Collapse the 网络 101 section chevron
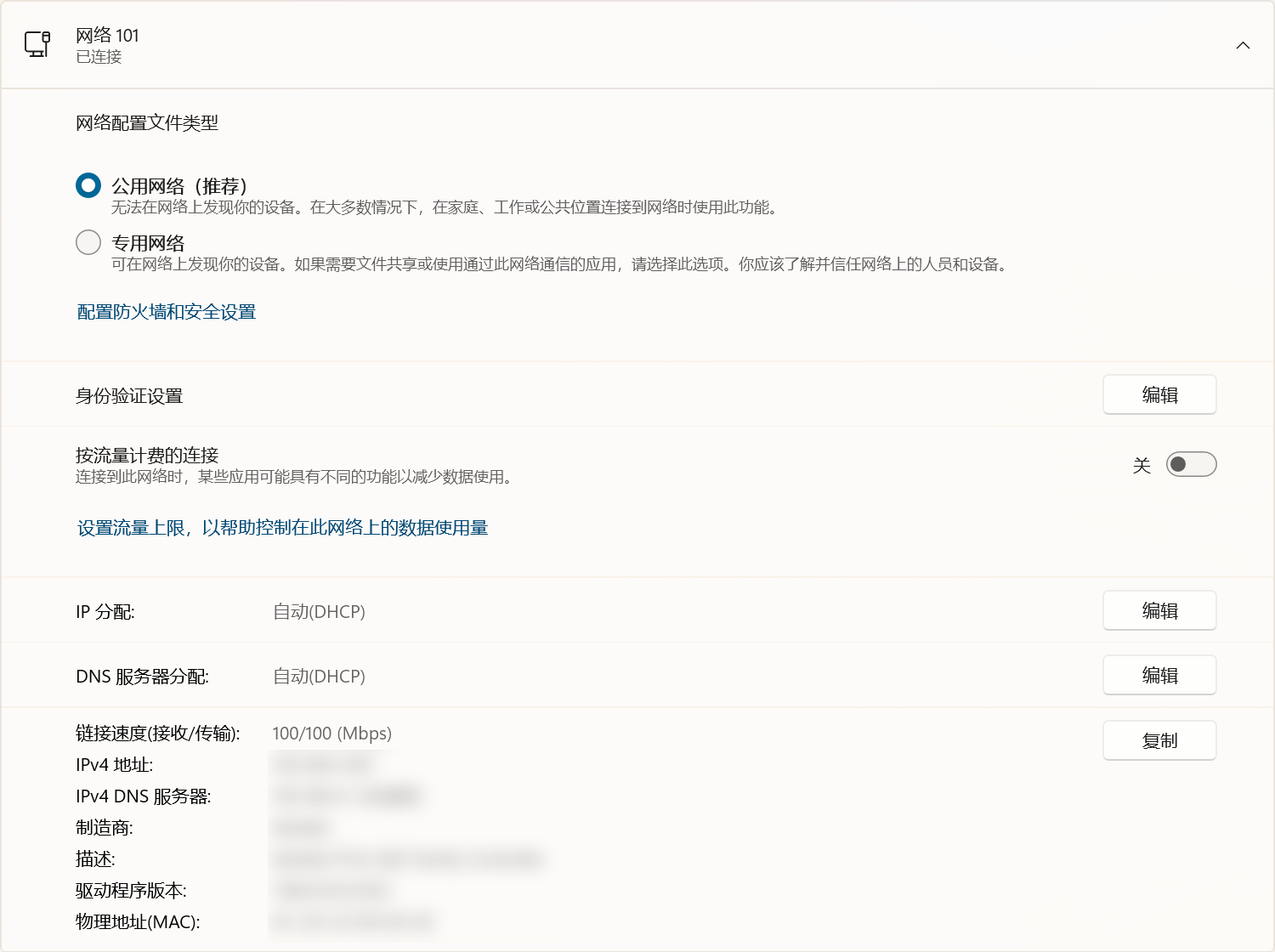This screenshot has height=952, width=1275. pos(1243,45)
